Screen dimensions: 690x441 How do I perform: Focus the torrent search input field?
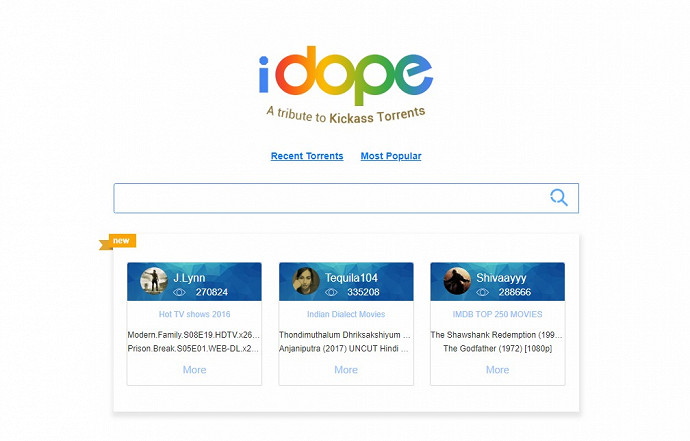click(x=330, y=198)
